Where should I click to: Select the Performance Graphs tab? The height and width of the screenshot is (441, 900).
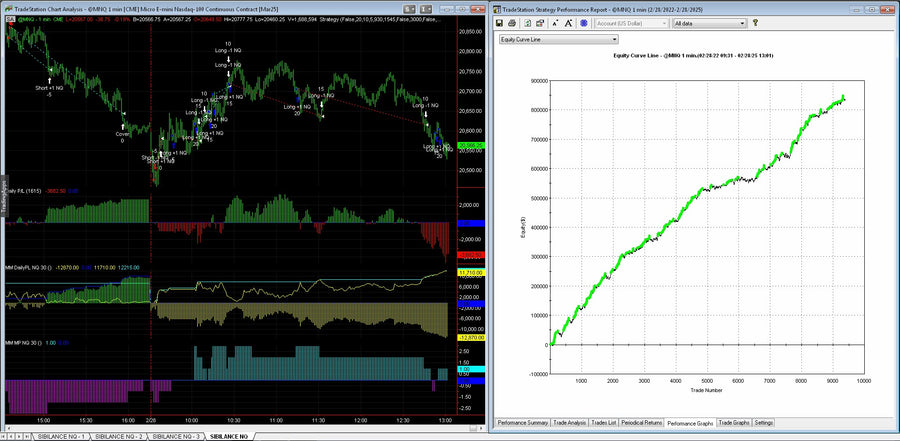pos(690,423)
